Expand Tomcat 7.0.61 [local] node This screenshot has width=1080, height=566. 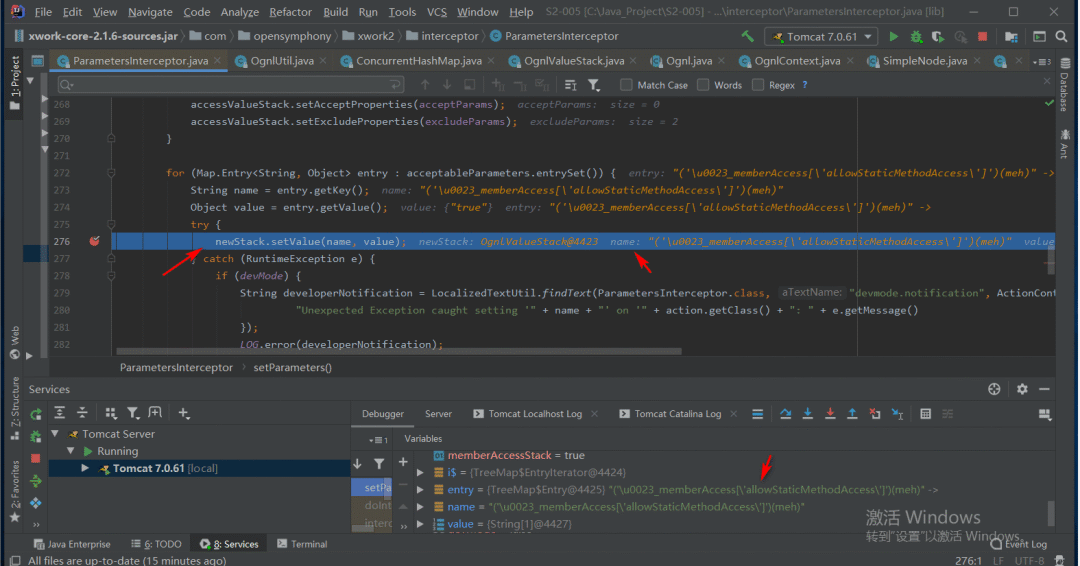tap(85, 468)
